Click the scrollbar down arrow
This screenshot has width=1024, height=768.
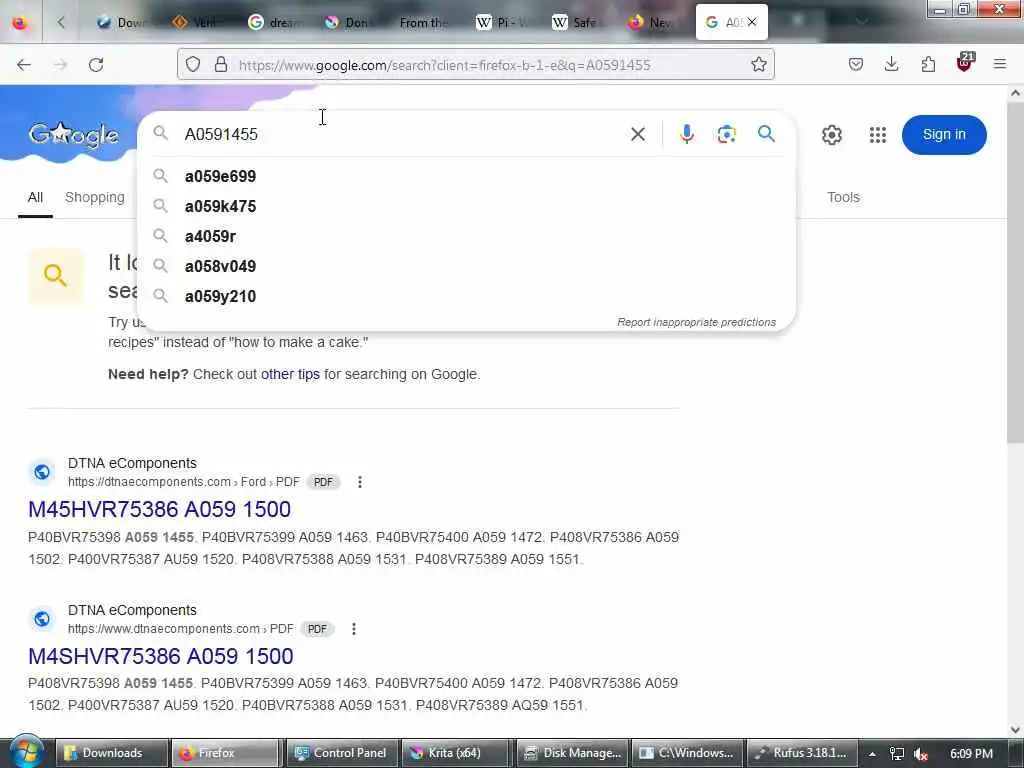point(1015,729)
